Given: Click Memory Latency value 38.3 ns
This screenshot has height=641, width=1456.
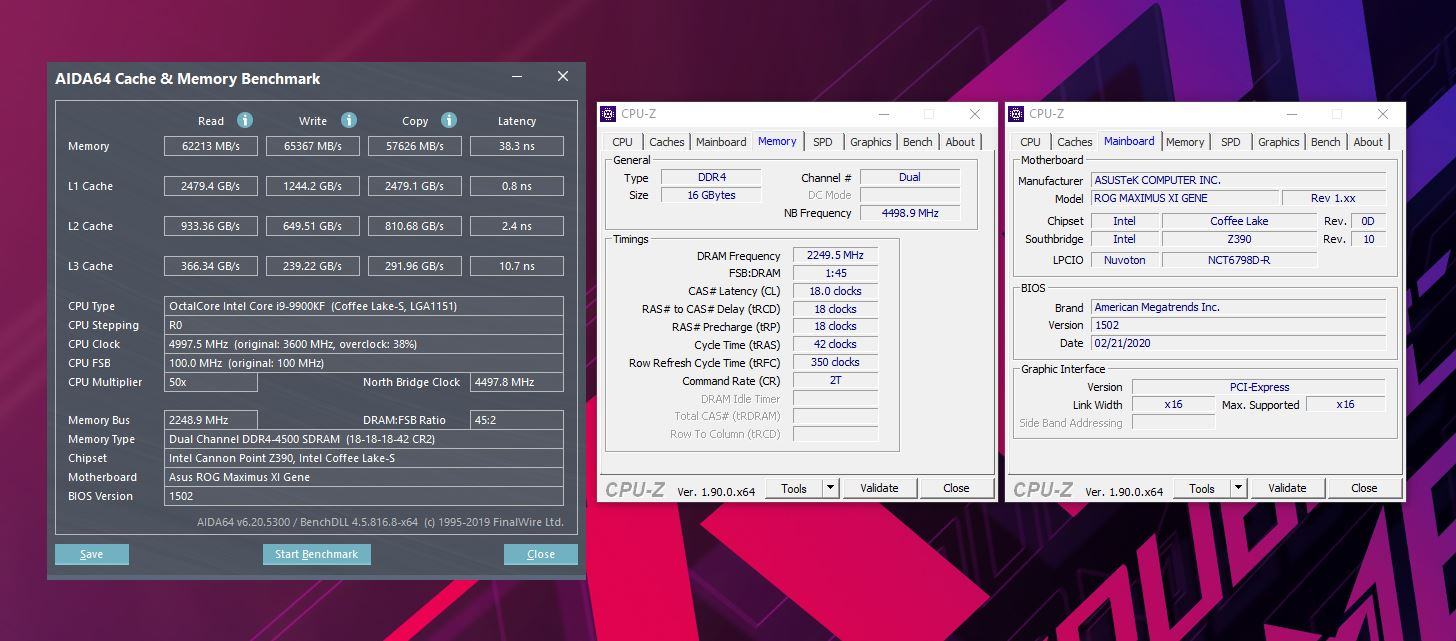Looking at the screenshot, I should pyautogui.click(x=517, y=146).
